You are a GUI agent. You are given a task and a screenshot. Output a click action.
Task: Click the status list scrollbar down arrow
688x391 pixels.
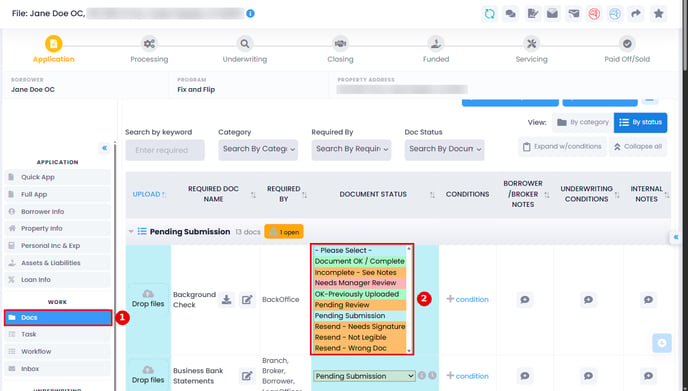pyautogui.click(x=409, y=351)
